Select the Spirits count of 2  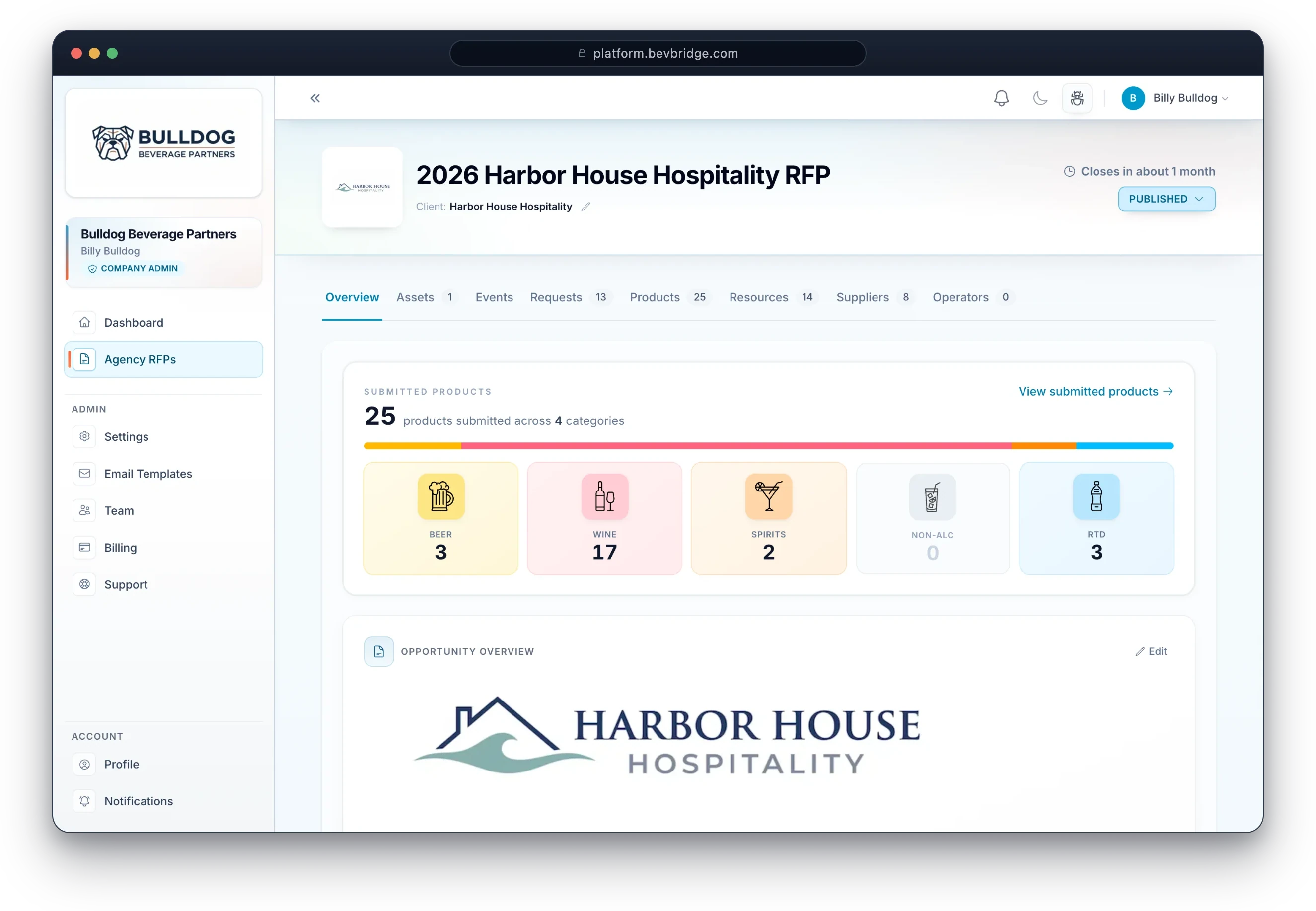[x=768, y=552]
